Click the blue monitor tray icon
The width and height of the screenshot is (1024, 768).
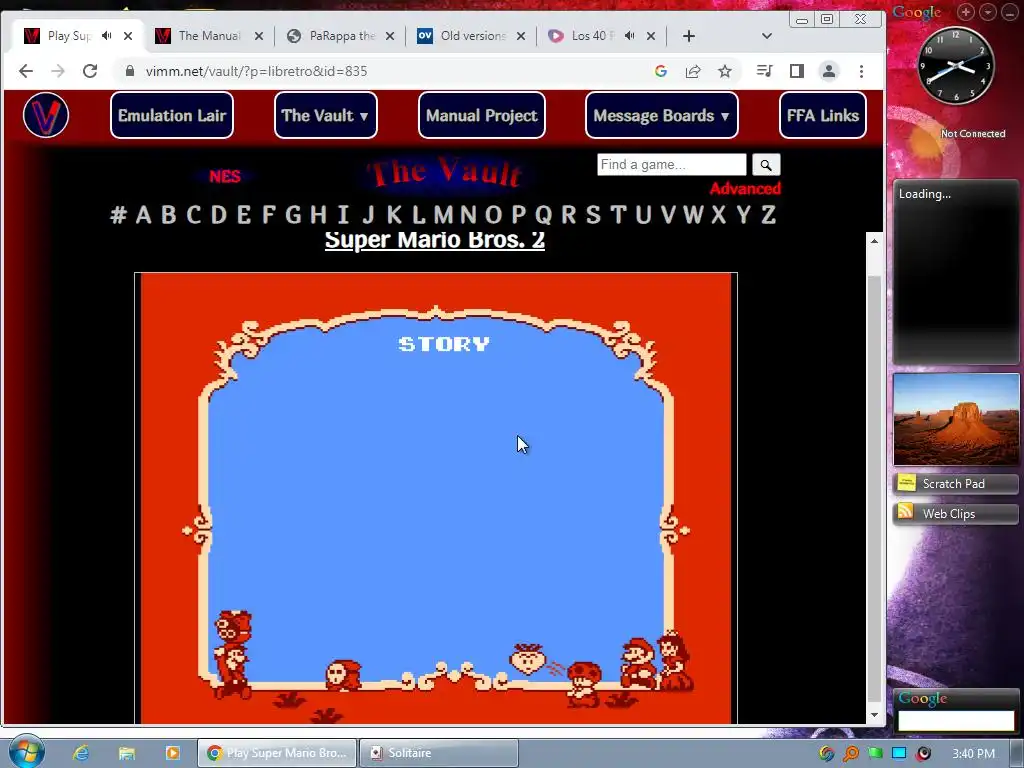(x=899, y=754)
